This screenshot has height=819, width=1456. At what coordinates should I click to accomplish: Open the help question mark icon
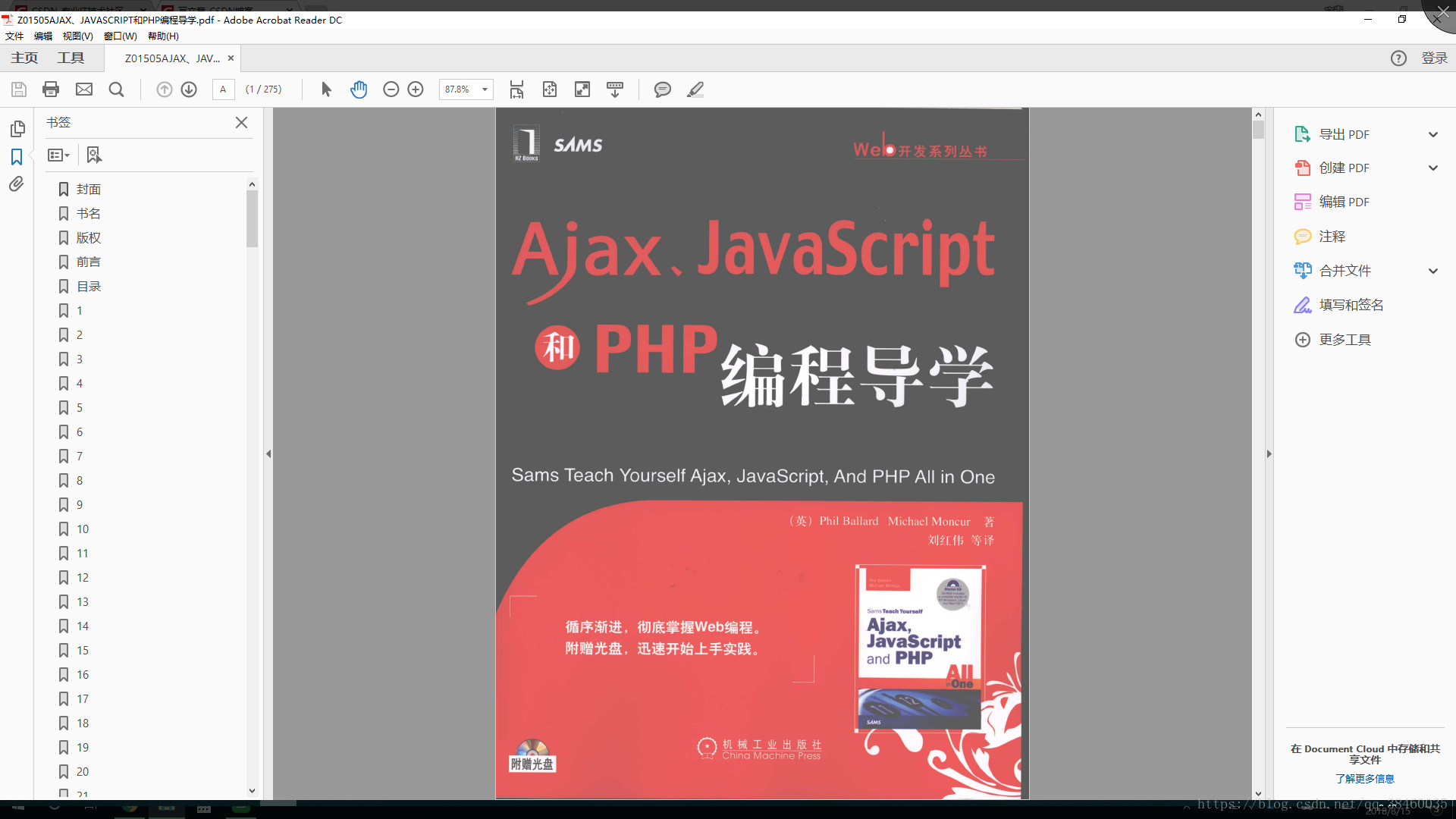[x=1398, y=58]
